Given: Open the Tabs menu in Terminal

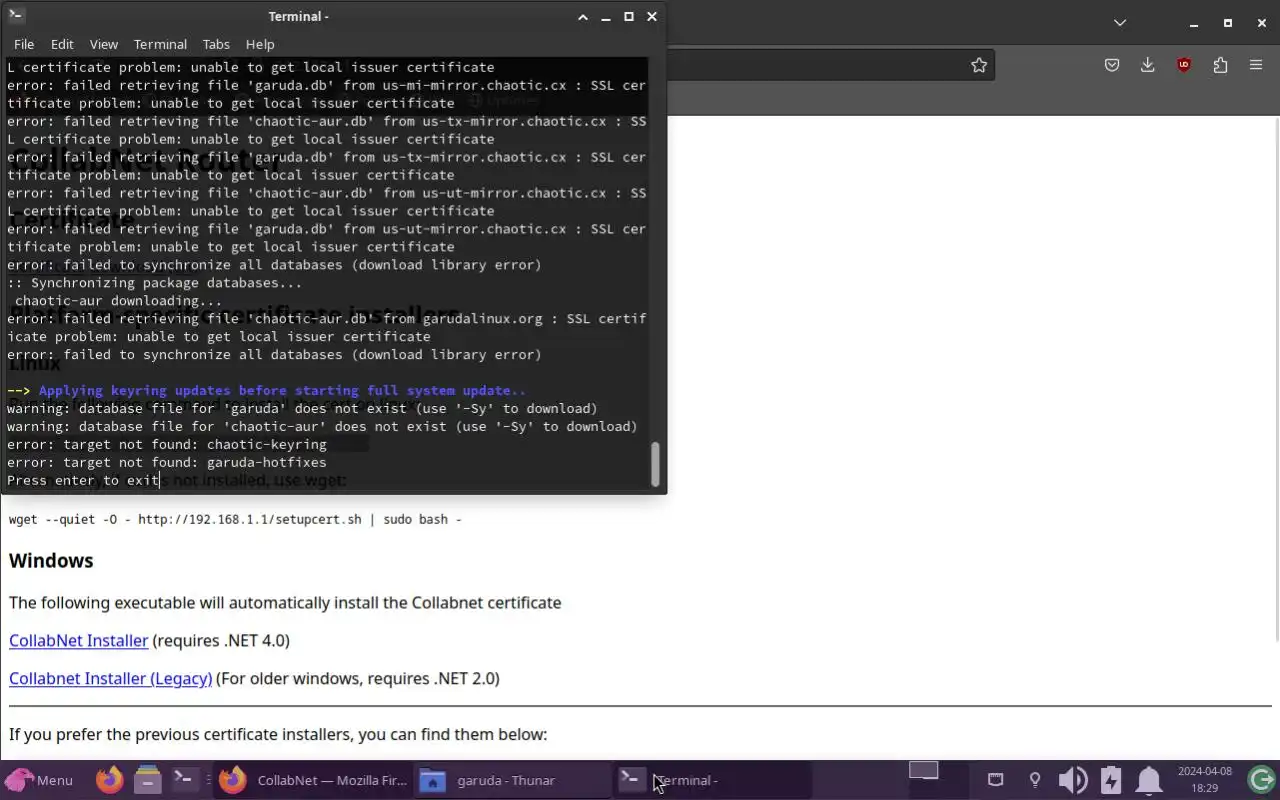Looking at the screenshot, I should click(216, 44).
